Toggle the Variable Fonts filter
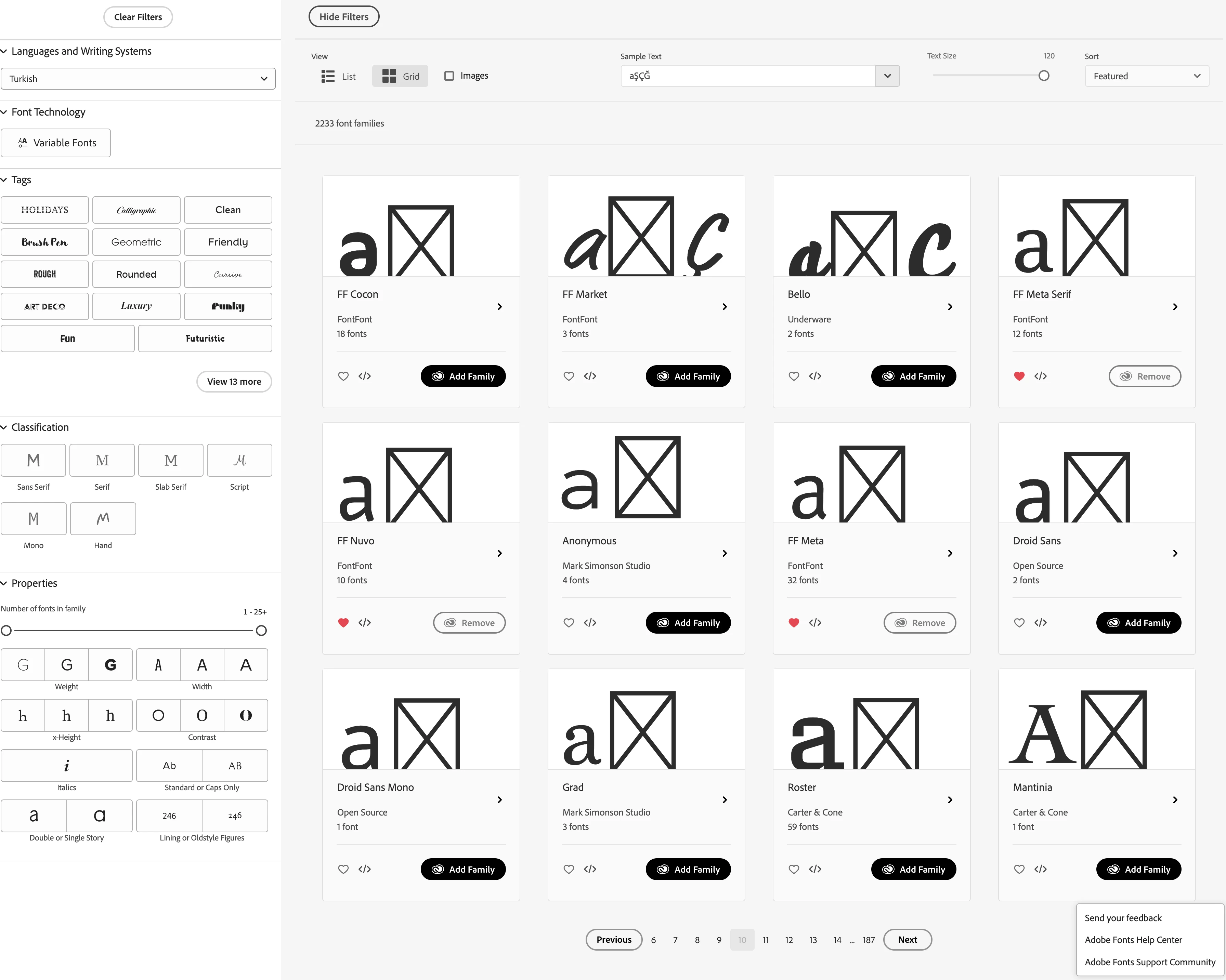Screen dimensions: 1226x980 56,143
